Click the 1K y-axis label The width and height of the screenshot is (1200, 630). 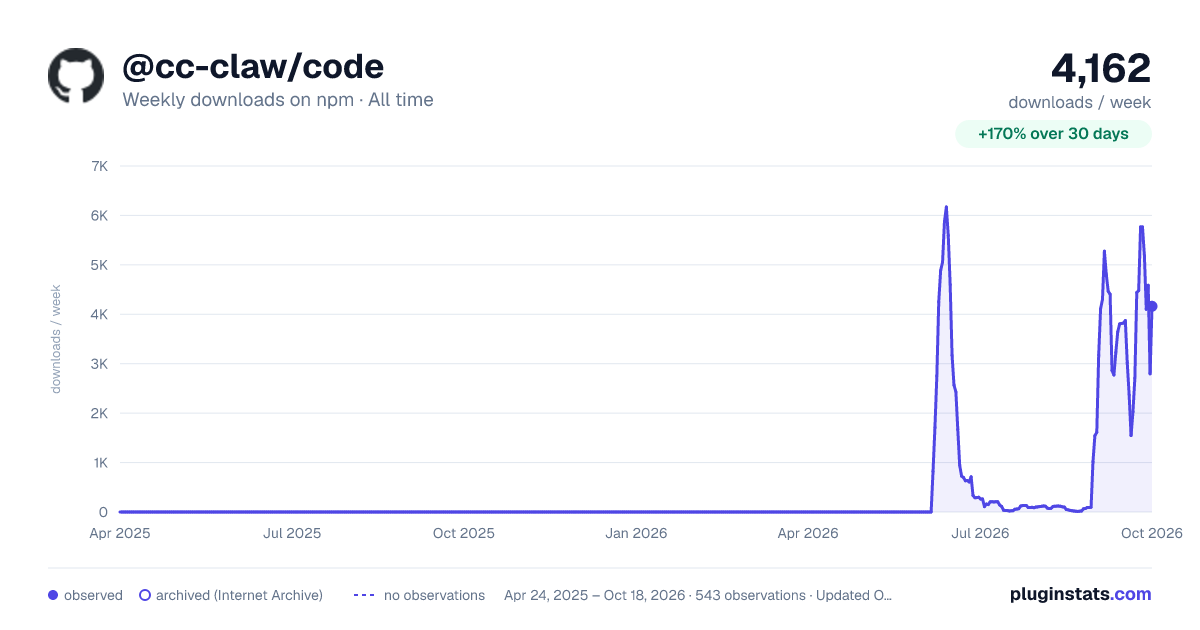click(x=99, y=463)
